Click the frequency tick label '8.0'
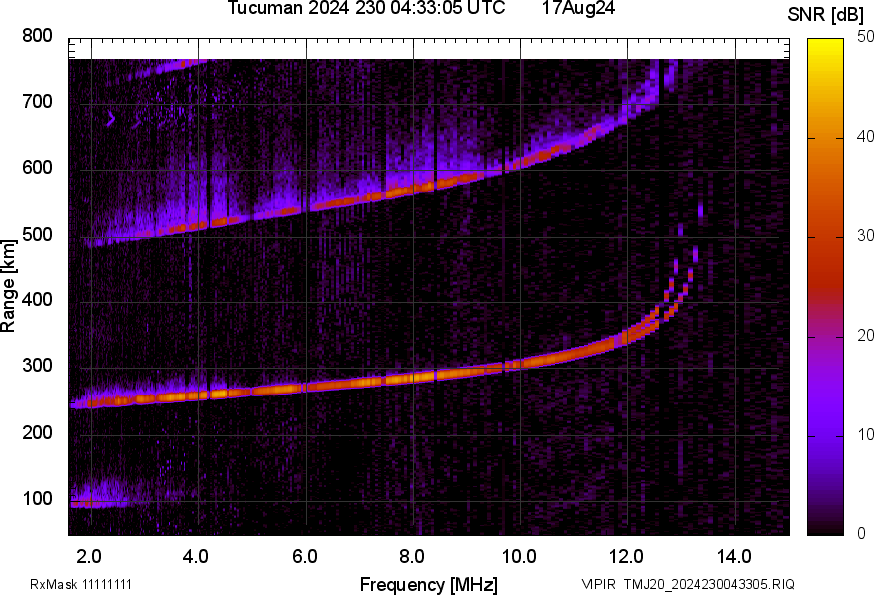This screenshot has width=874, height=595. pyautogui.click(x=411, y=556)
